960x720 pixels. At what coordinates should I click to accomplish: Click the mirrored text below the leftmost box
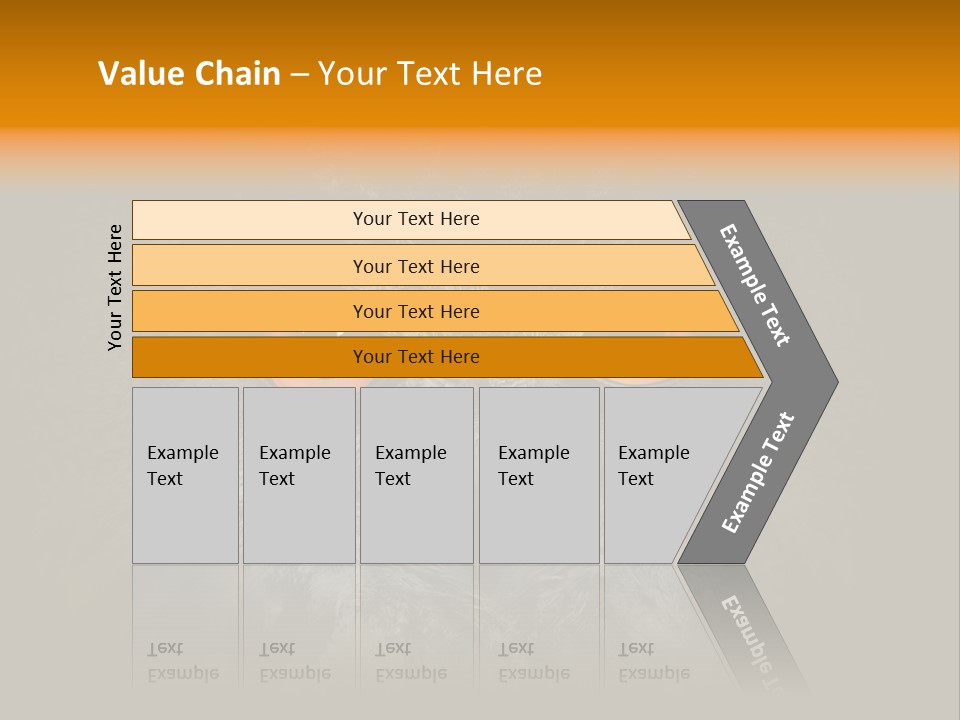coord(182,661)
